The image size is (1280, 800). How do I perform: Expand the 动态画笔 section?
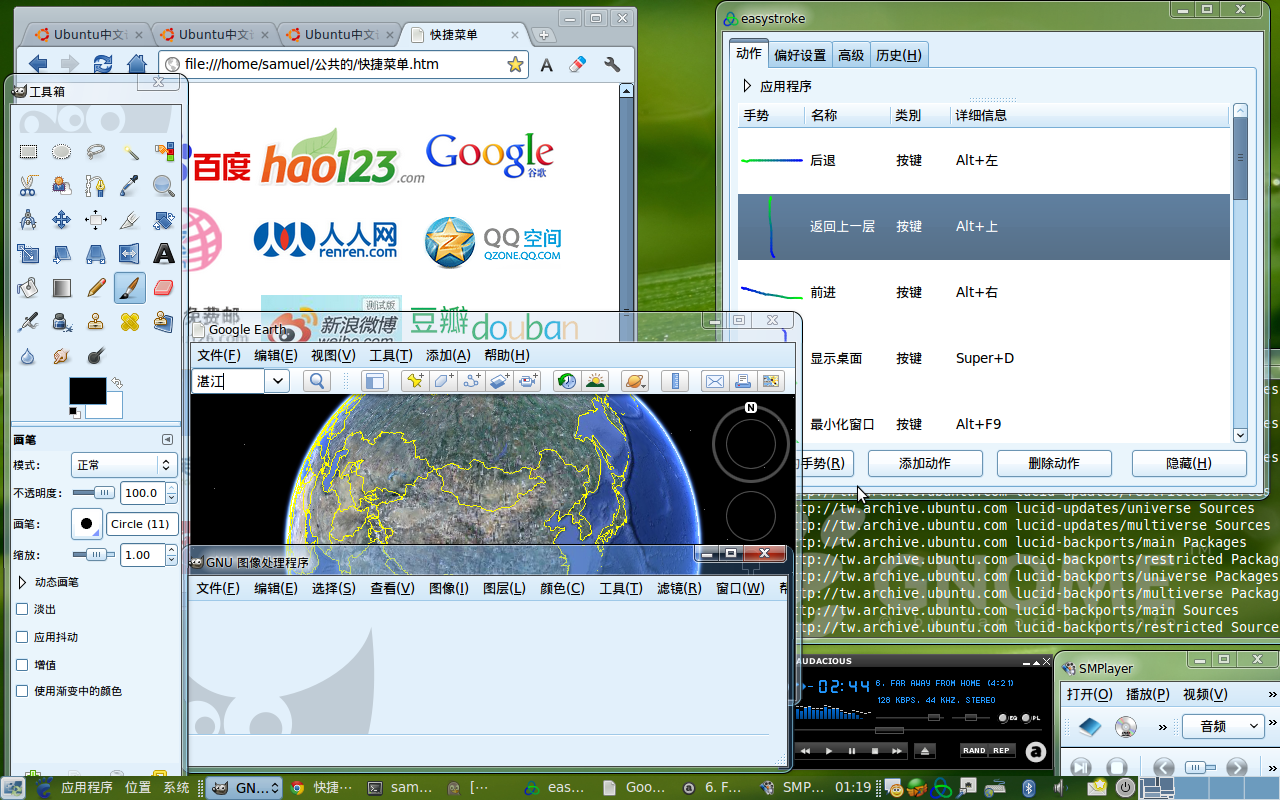(x=22, y=582)
